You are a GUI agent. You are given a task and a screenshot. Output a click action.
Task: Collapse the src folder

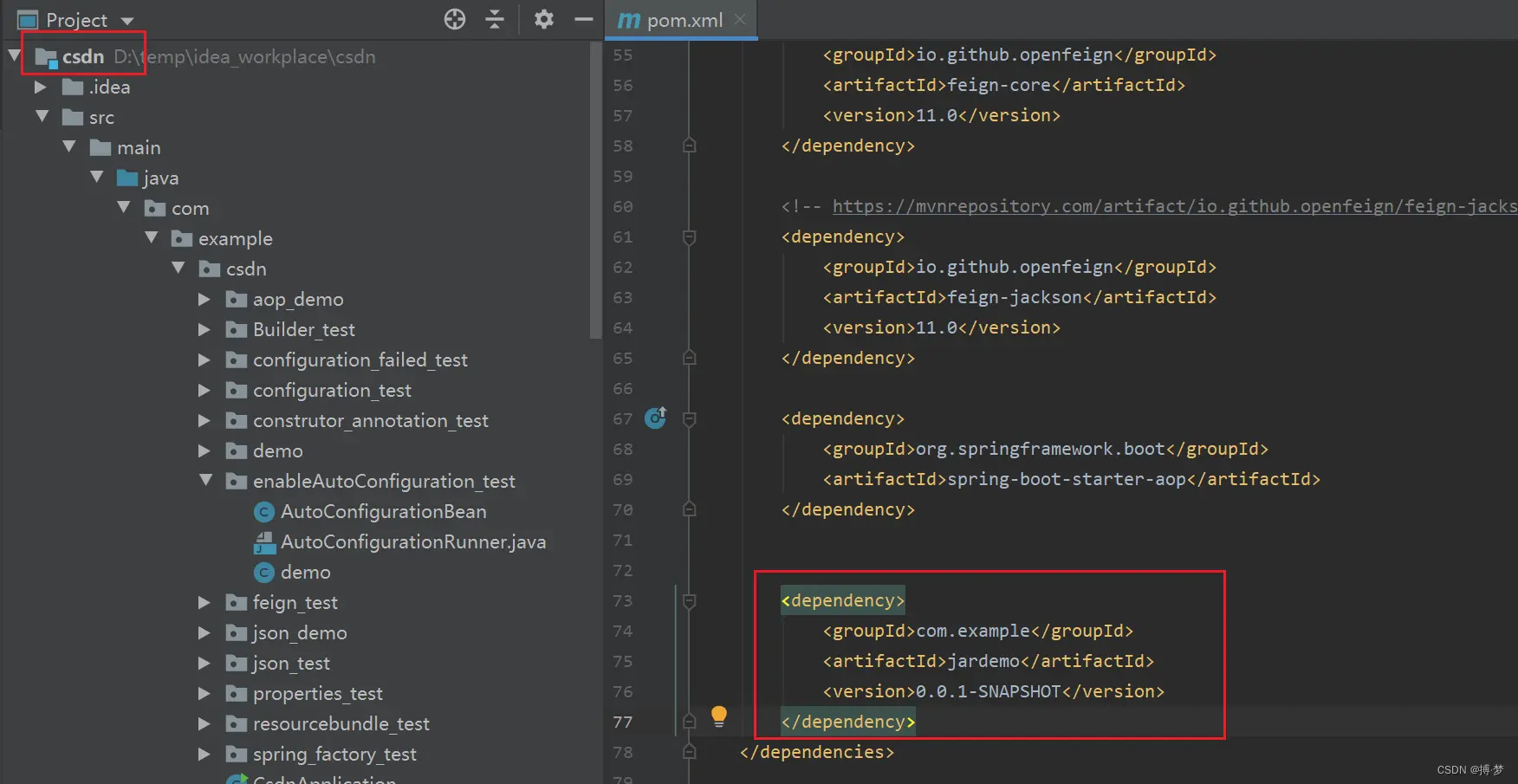42,116
